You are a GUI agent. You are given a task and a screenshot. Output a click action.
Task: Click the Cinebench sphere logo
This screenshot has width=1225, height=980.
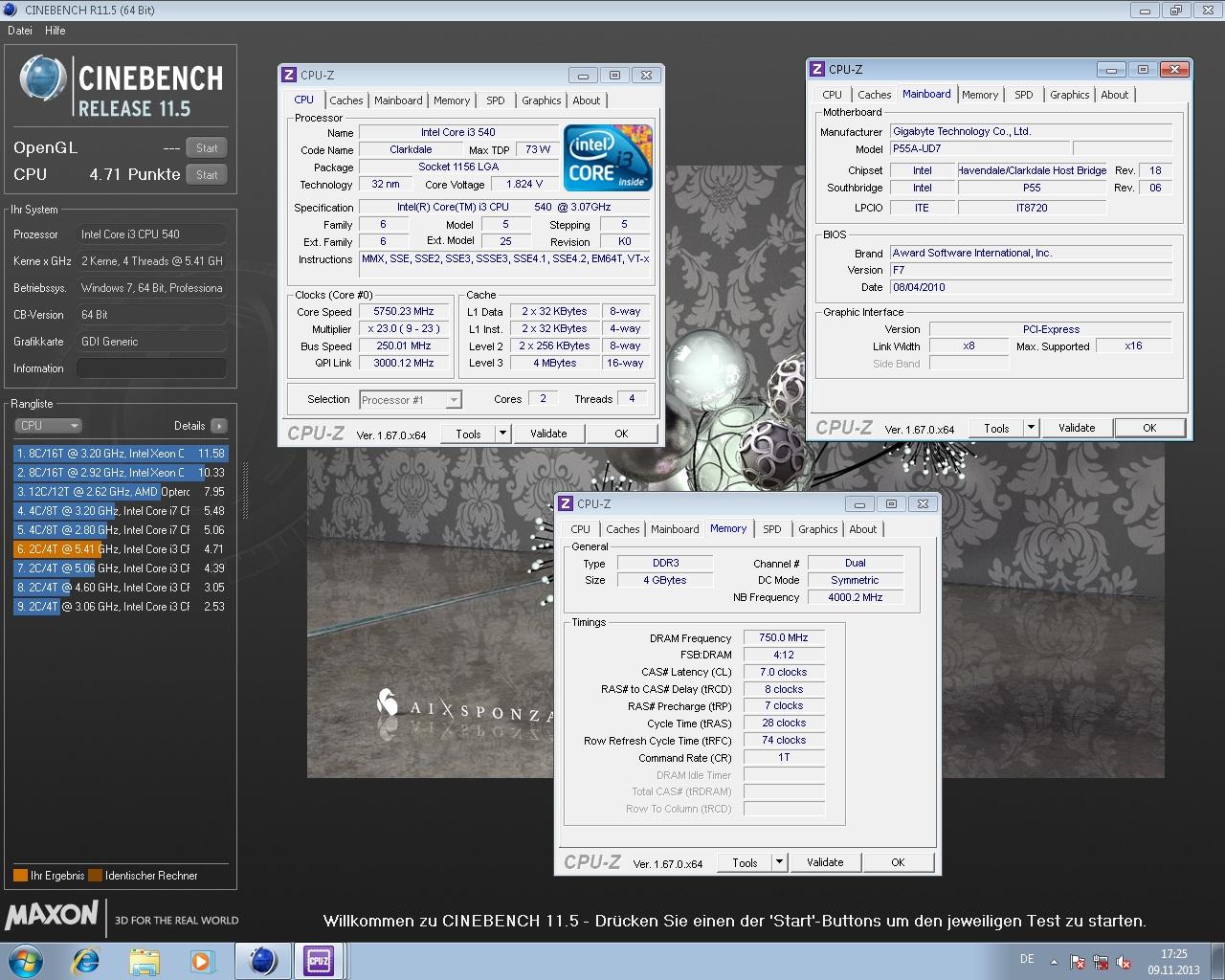pyautogui.click(x=43, y=78)
